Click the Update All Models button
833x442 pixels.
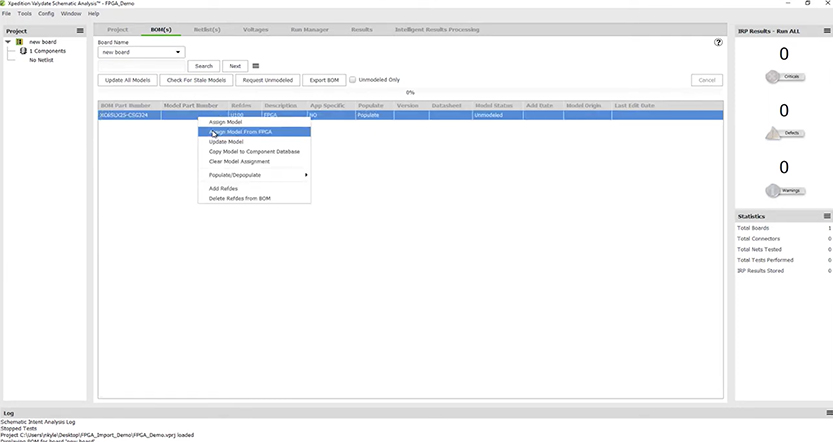pyautogui.click(x=128, y=80)
